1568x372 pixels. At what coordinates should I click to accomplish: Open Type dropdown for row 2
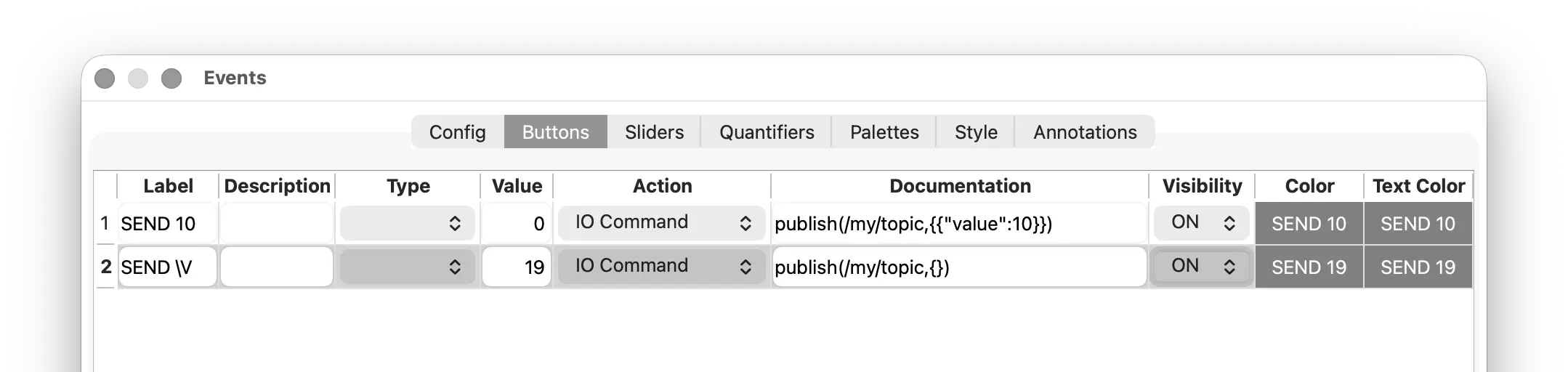pyautogui.click(x=407, y=267)
